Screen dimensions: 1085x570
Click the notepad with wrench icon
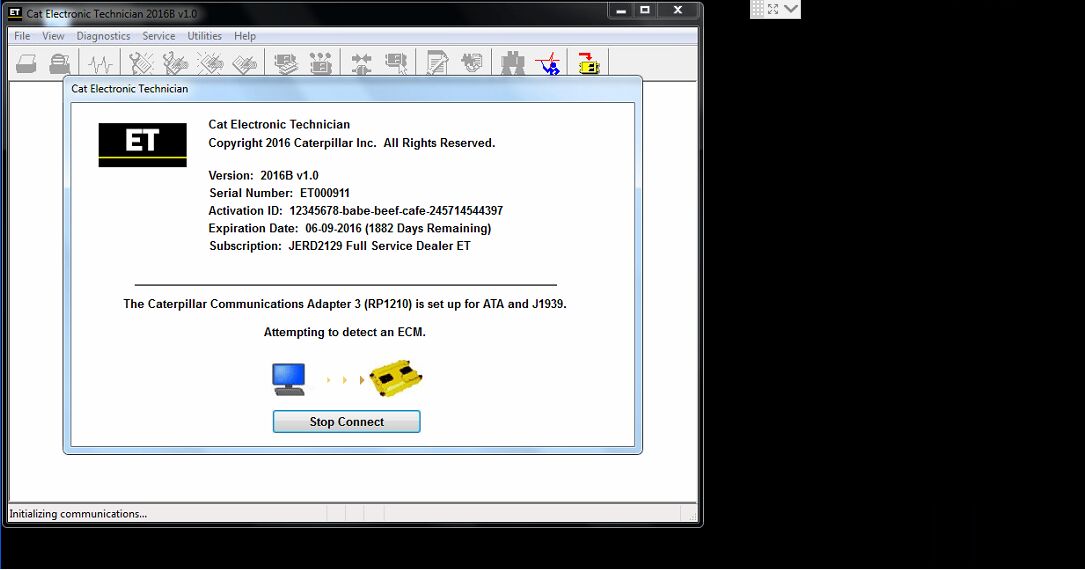click(437, 64)
